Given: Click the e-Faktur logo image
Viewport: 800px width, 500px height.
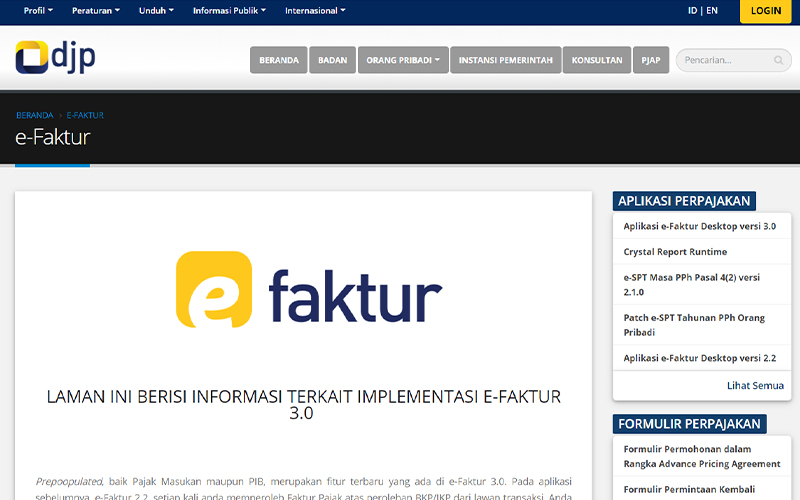Looking at the screenshot, I should 309,289.
